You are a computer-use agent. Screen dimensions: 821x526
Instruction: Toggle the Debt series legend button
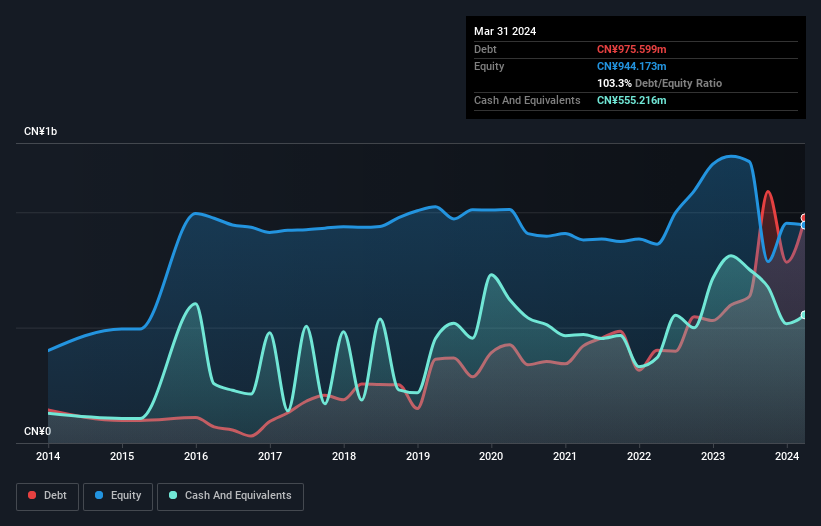click(x=48, y=496)
